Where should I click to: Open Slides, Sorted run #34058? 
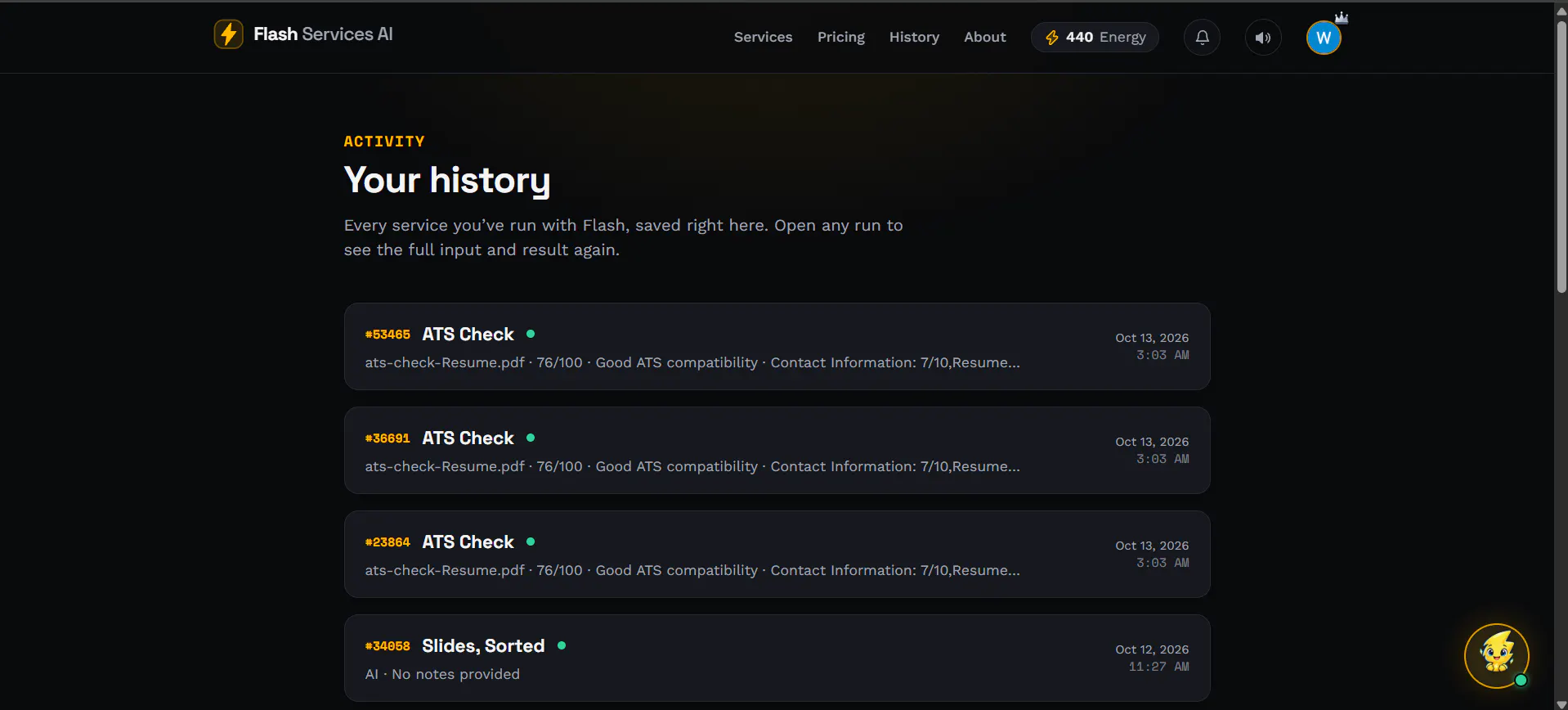[x=777, y=658]
